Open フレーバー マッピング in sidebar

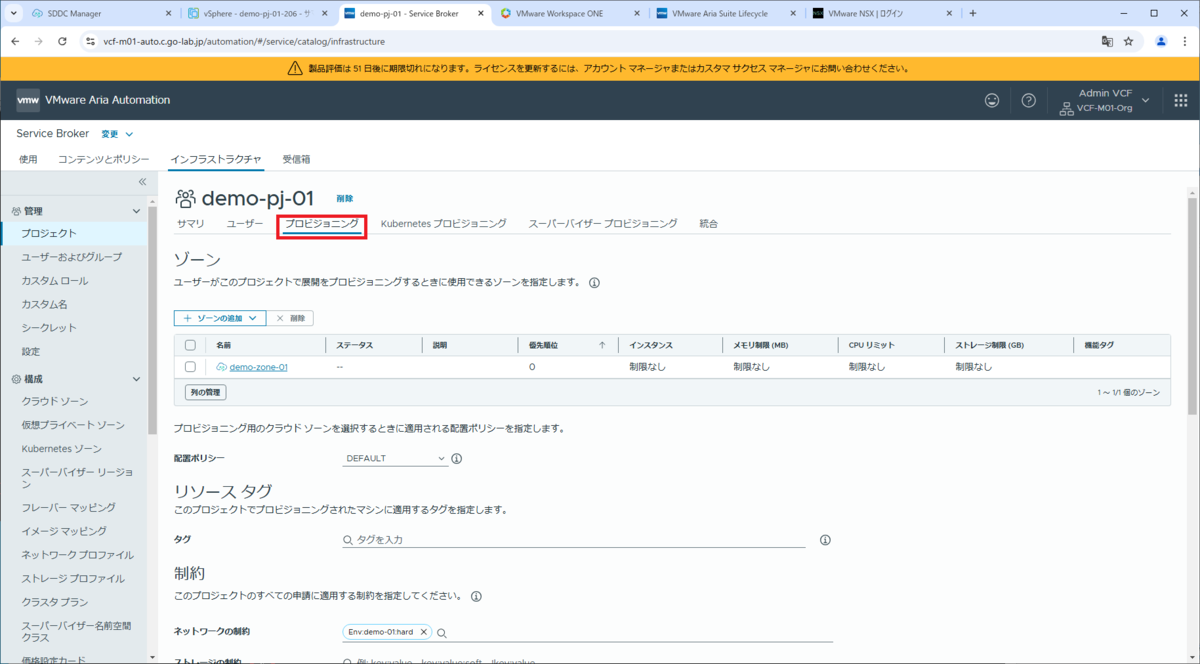tap(69, 508)
